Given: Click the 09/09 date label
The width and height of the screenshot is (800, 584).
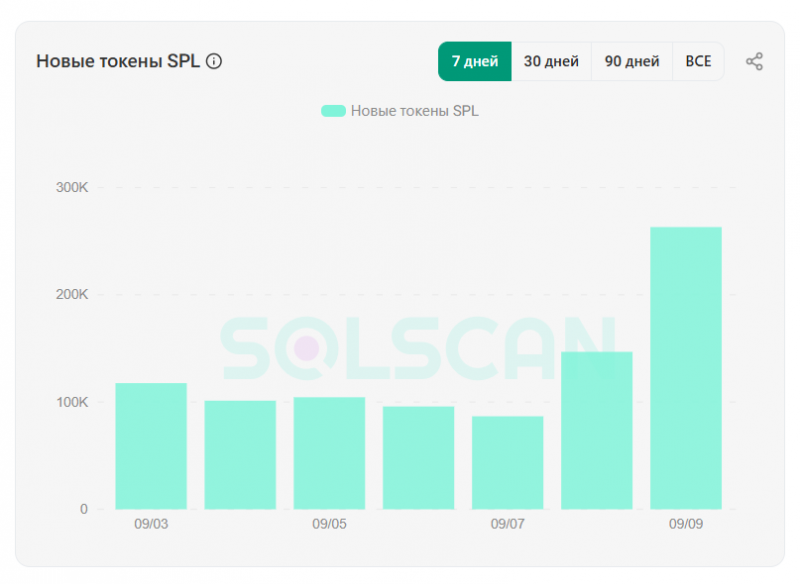Looking at the screenshot, I should point(686,524).
